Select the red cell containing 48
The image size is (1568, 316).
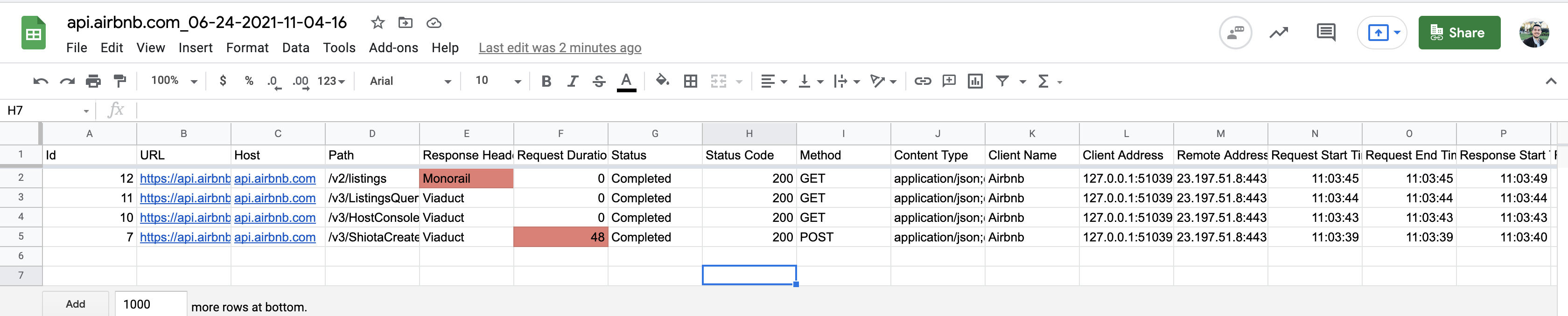pos(560,237)
